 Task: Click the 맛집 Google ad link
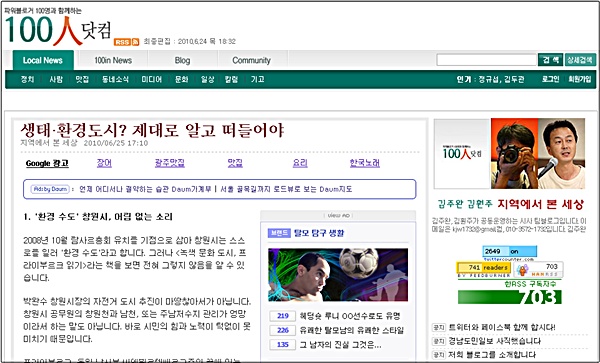235,163
